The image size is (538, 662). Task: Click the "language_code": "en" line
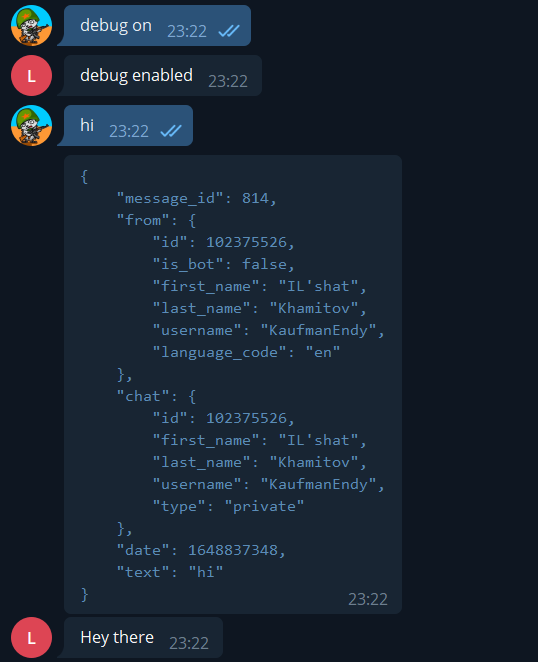(x=246, y=352)
